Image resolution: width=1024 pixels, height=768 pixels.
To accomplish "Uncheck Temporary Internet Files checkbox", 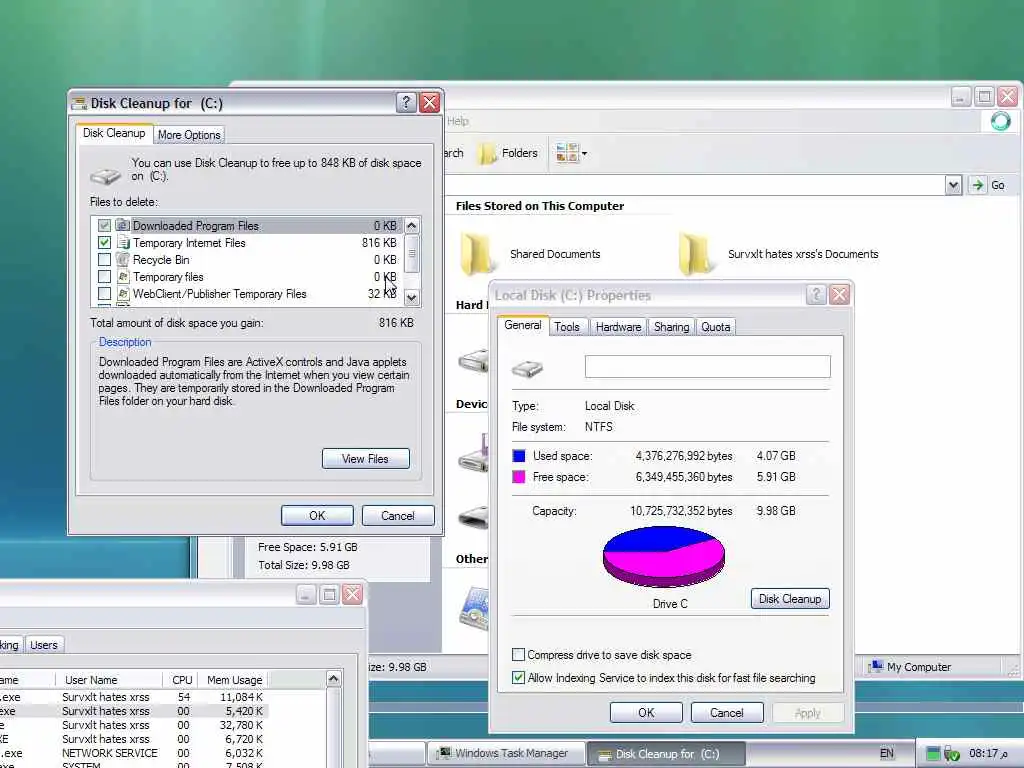I will pos(104,242).
